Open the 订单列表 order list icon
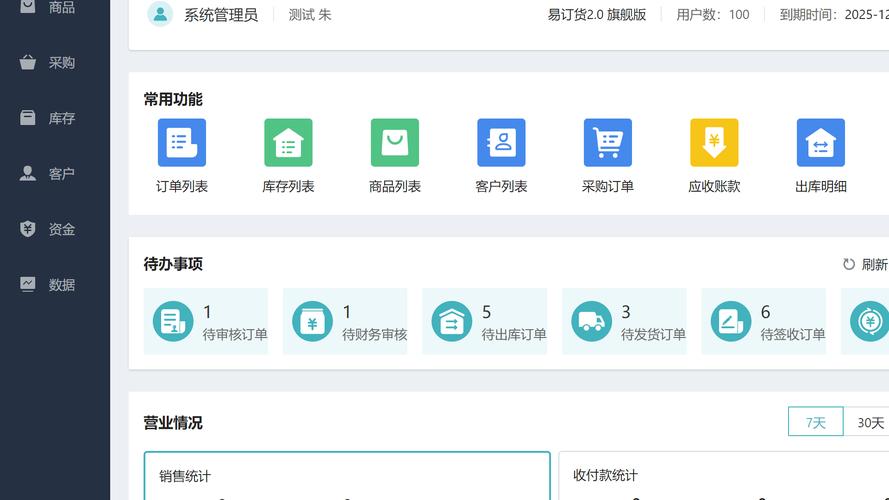Image resolution: width=889 pixels, height=500 pixels. (181, 143)
